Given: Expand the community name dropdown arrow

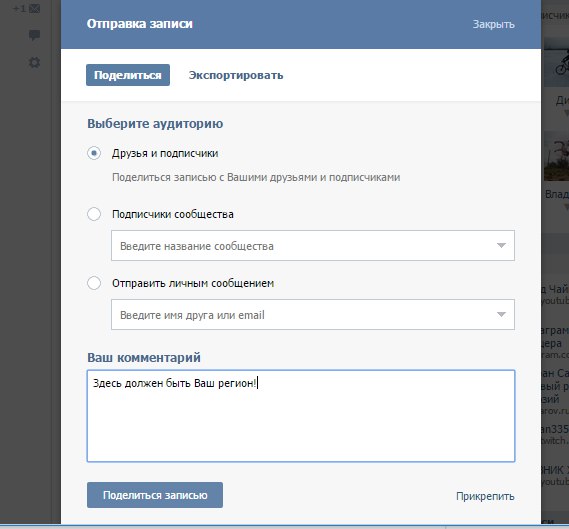Looking at the screenshot, I should pyautogui.click(x=501, y=246).
